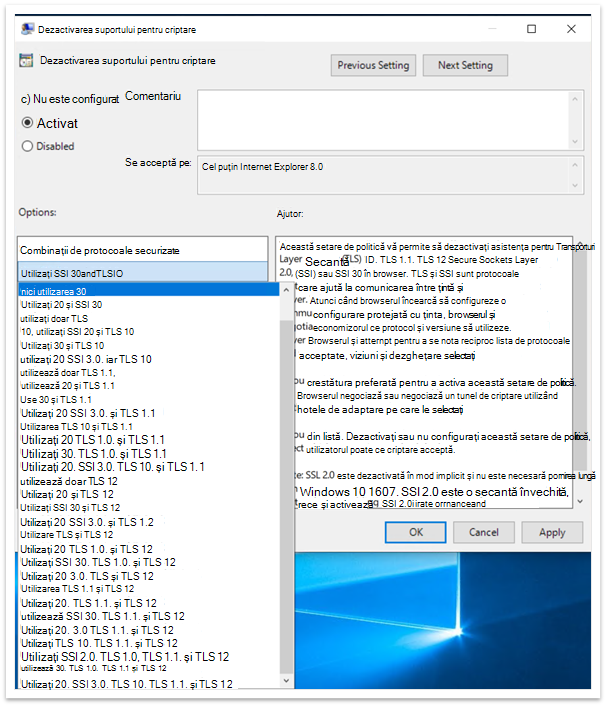The image size is (606, 706).
Task: Select 'nici utilizarea 30' list option
Action: (149, 291)
